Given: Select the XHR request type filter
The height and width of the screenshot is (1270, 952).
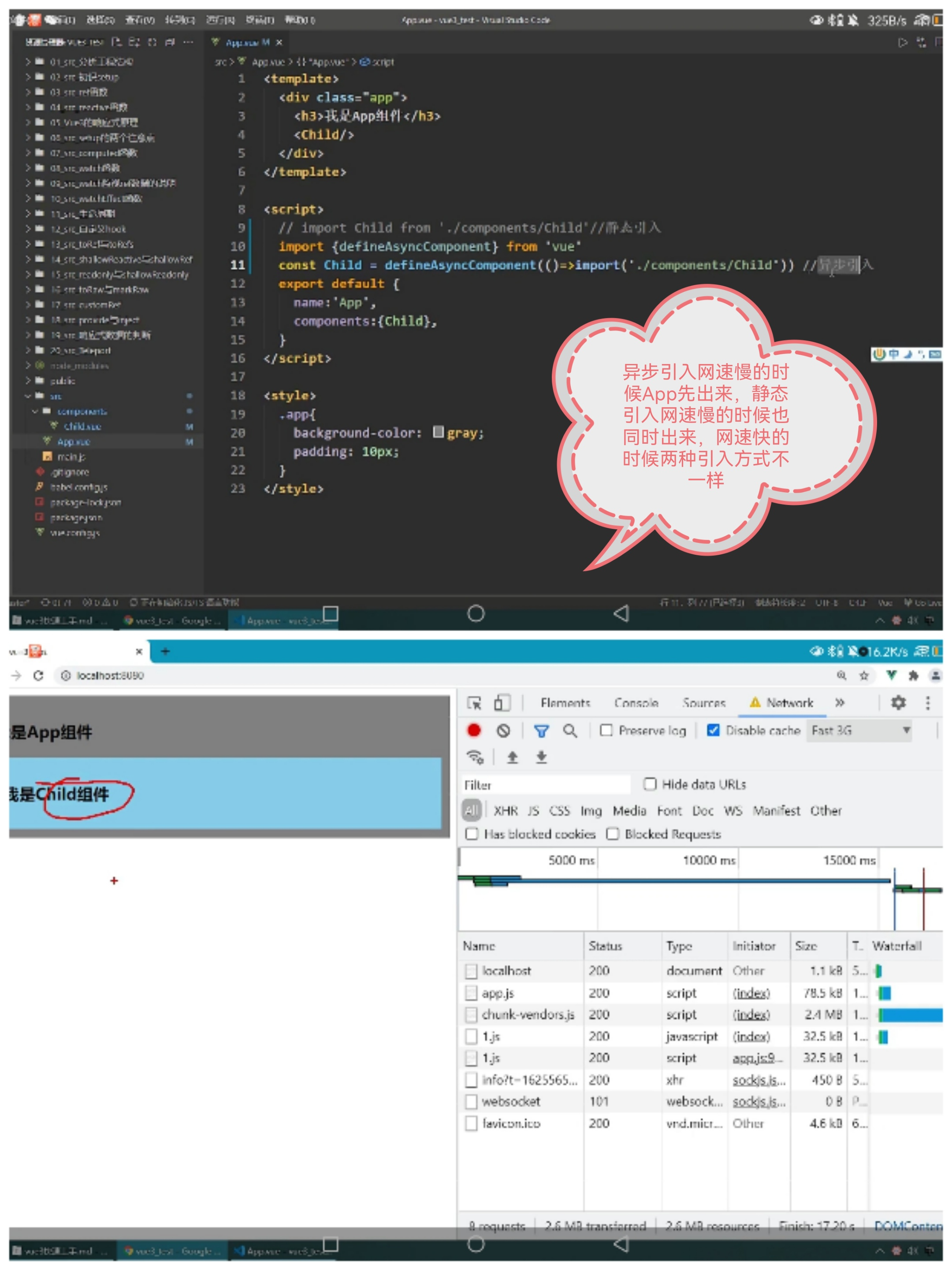Looking at the screenshot, I should point(505,810).
